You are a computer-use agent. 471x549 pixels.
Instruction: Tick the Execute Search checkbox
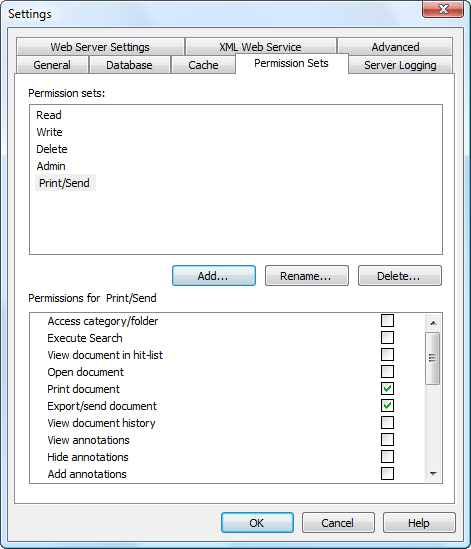pyautogui.click(x=387, y=338)
